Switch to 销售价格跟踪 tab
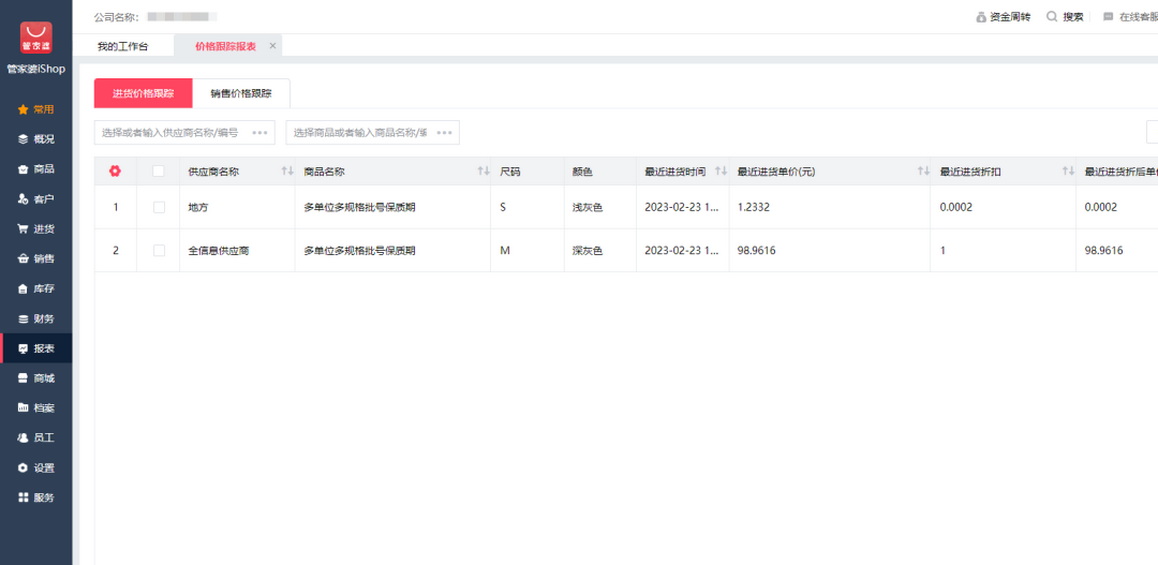The height and width of the screenshot is (565, 1158). click(241, 93)
